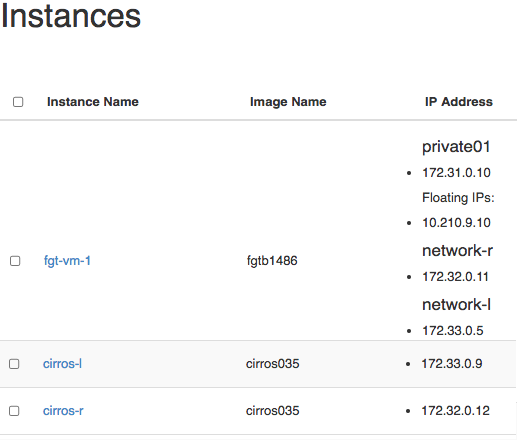Tick the select-all checkbox in table header

[18, 102]
